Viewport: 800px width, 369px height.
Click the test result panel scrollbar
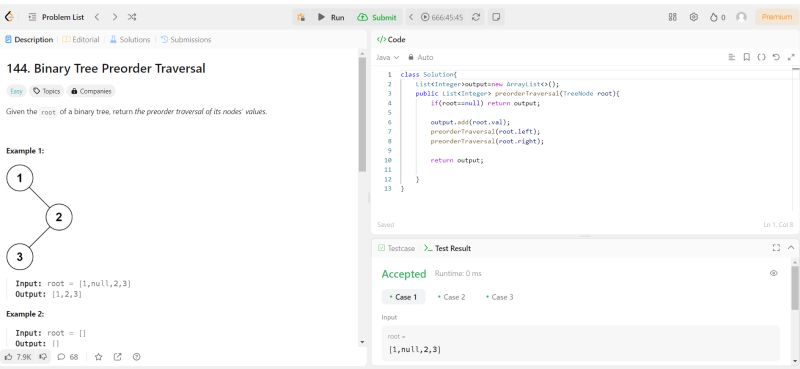(795, 287)
